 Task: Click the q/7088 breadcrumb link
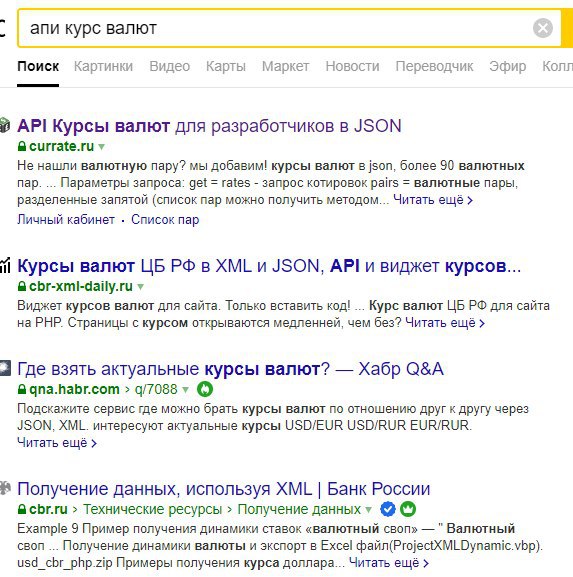156,389
